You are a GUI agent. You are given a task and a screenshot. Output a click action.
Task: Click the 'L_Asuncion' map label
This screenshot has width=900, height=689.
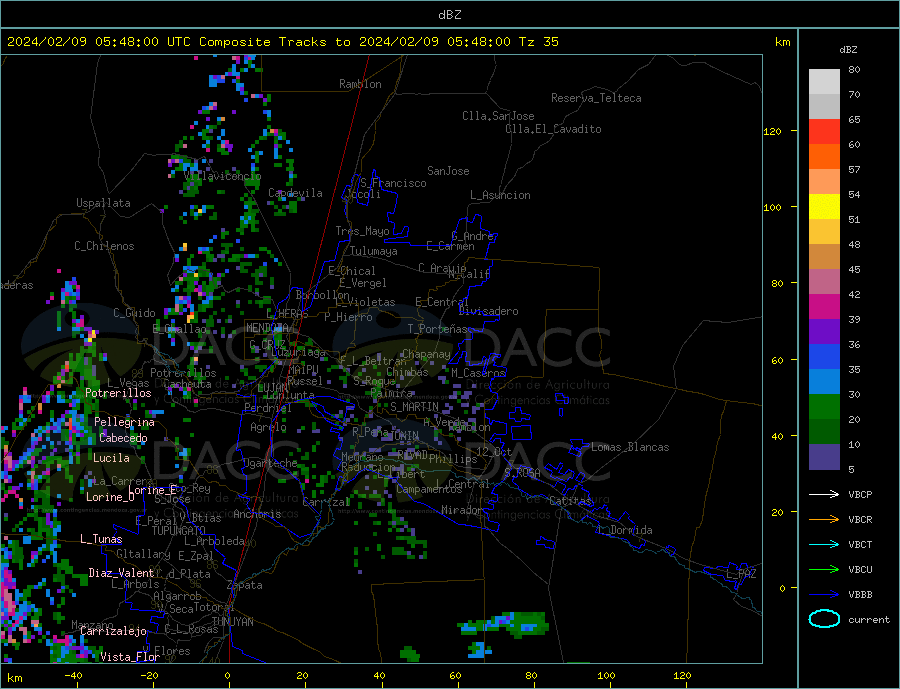click(500, 195)
